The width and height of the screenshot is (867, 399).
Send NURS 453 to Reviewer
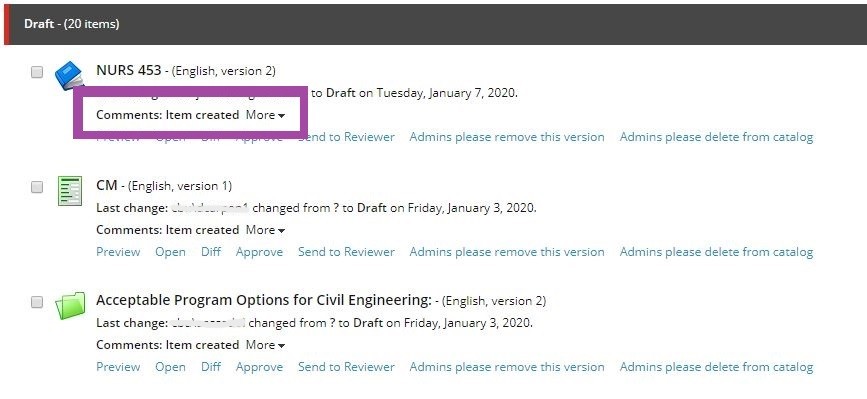(x=346, y=137)
